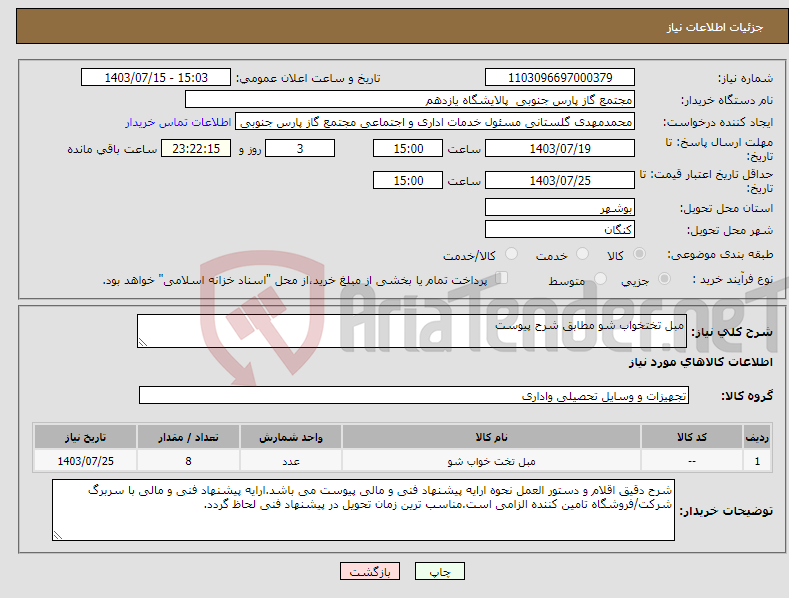Click the طبقه بندی موضوعی label
789x598 pixels.
click(720, 255)
